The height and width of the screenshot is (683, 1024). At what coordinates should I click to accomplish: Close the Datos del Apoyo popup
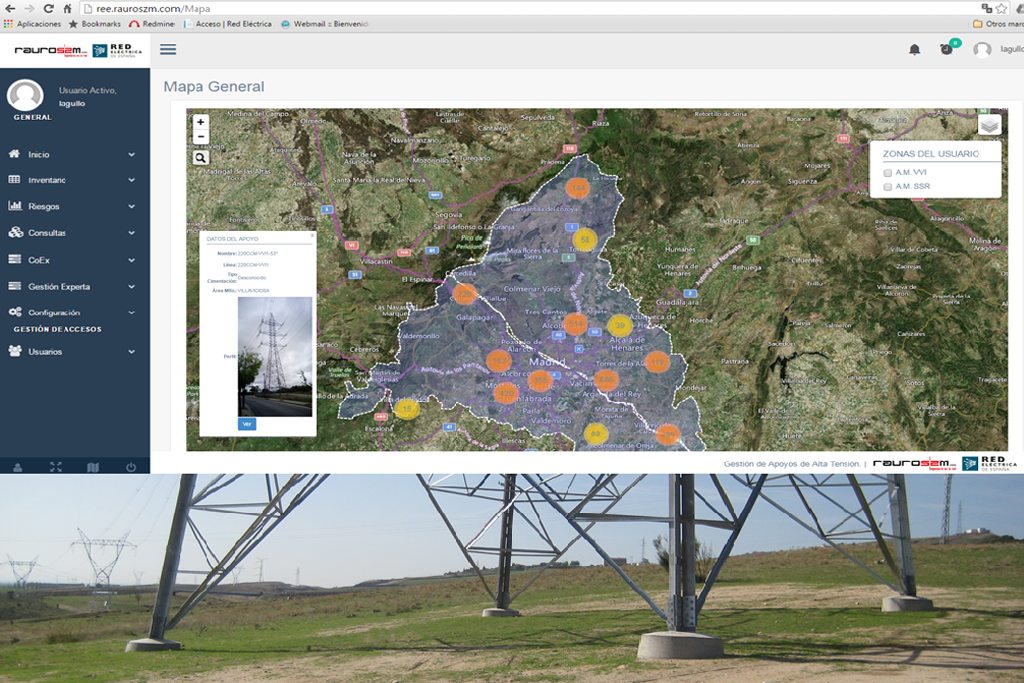point(311,235)
